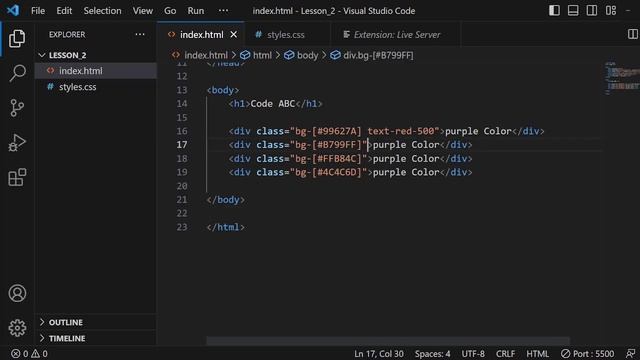
Task: Open the Run menu
Action: coord(196,11)
